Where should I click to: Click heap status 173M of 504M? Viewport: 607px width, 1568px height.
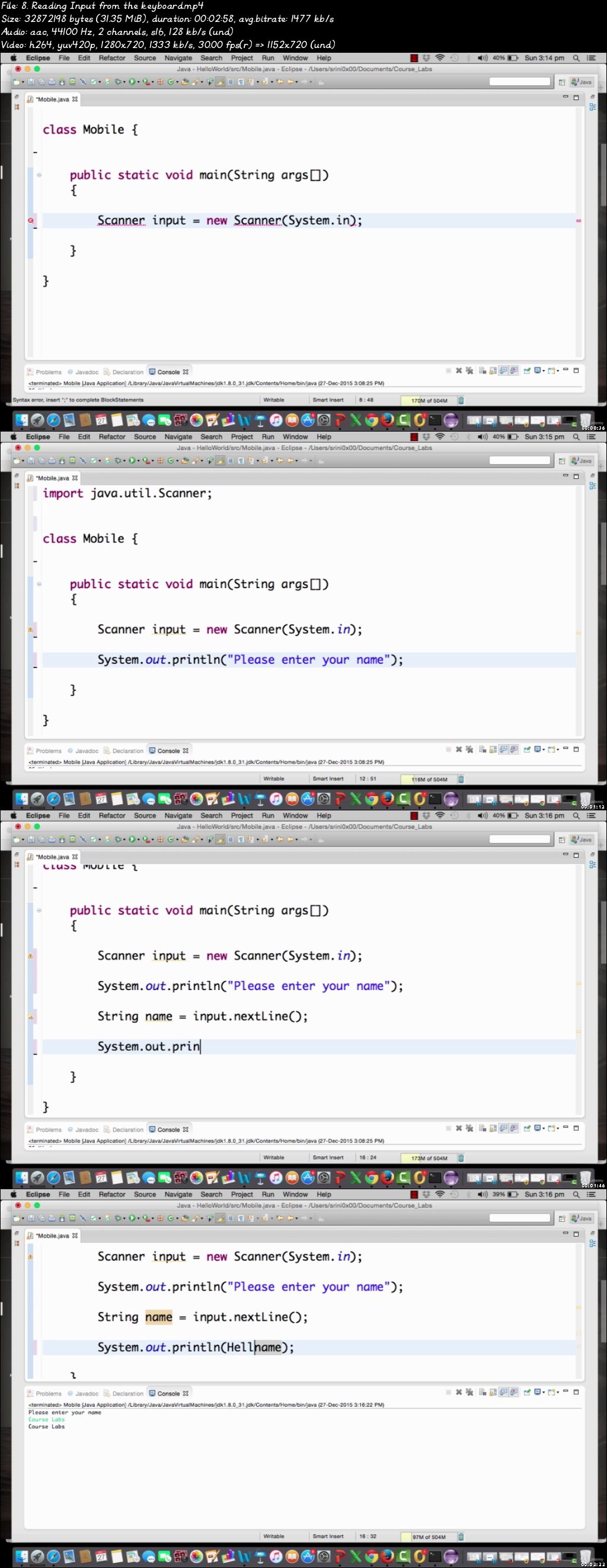click(429, 1158)
